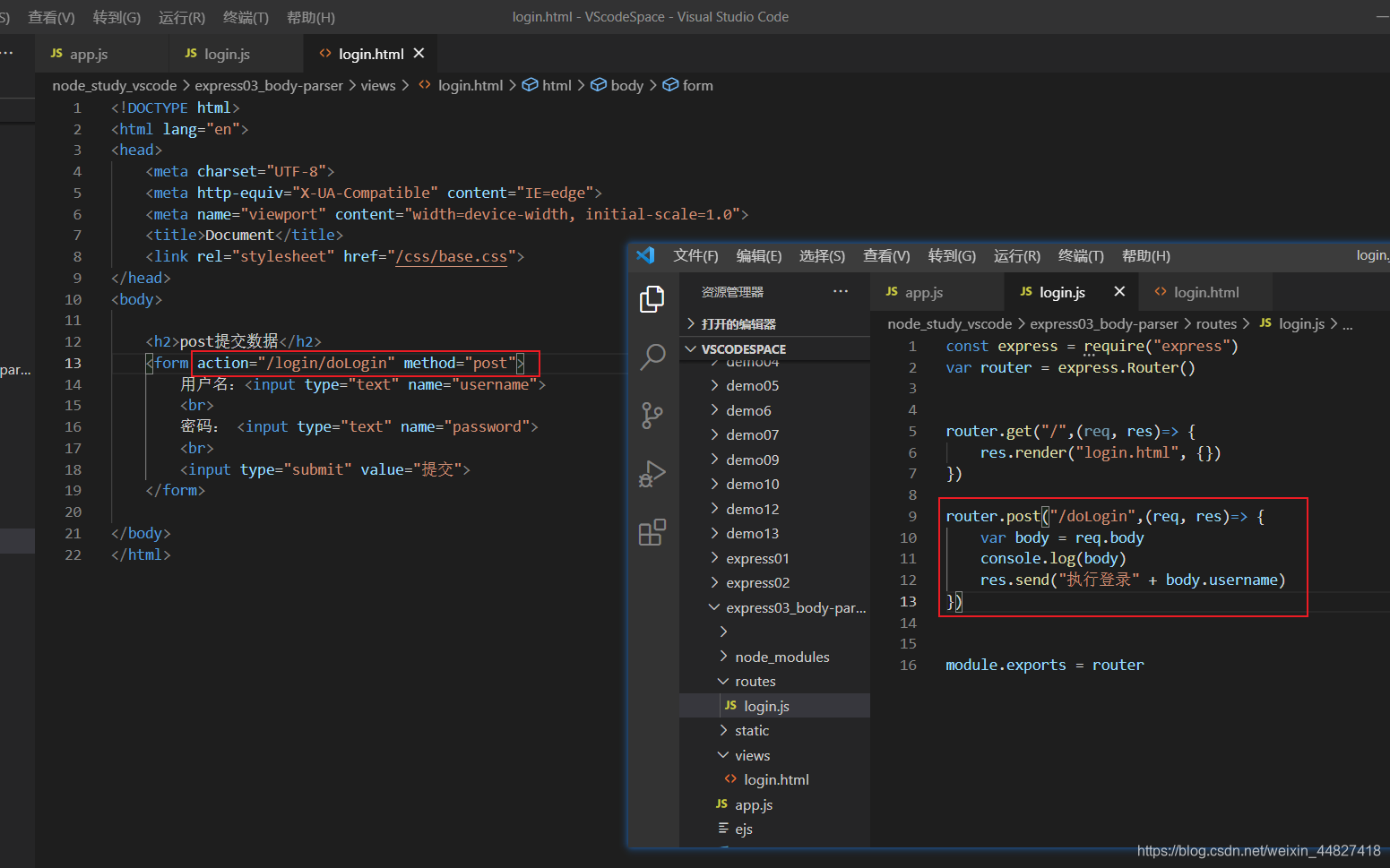Click the ejs file icon in tree

click(722, 829)
